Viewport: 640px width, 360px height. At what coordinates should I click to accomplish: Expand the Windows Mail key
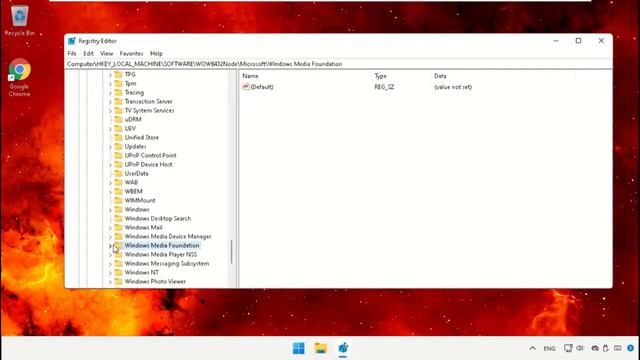[x=110, y=227]
